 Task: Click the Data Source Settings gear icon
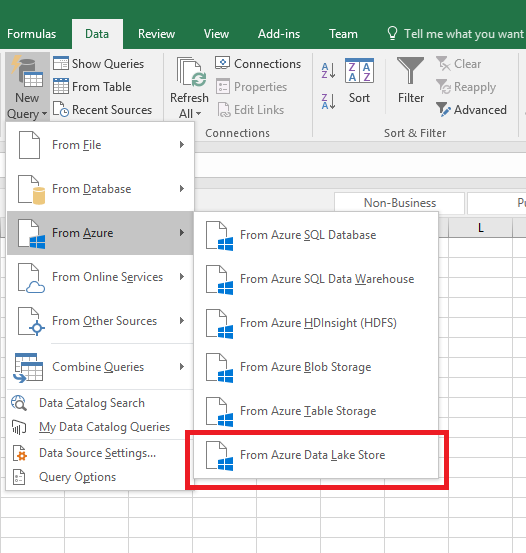19,453
